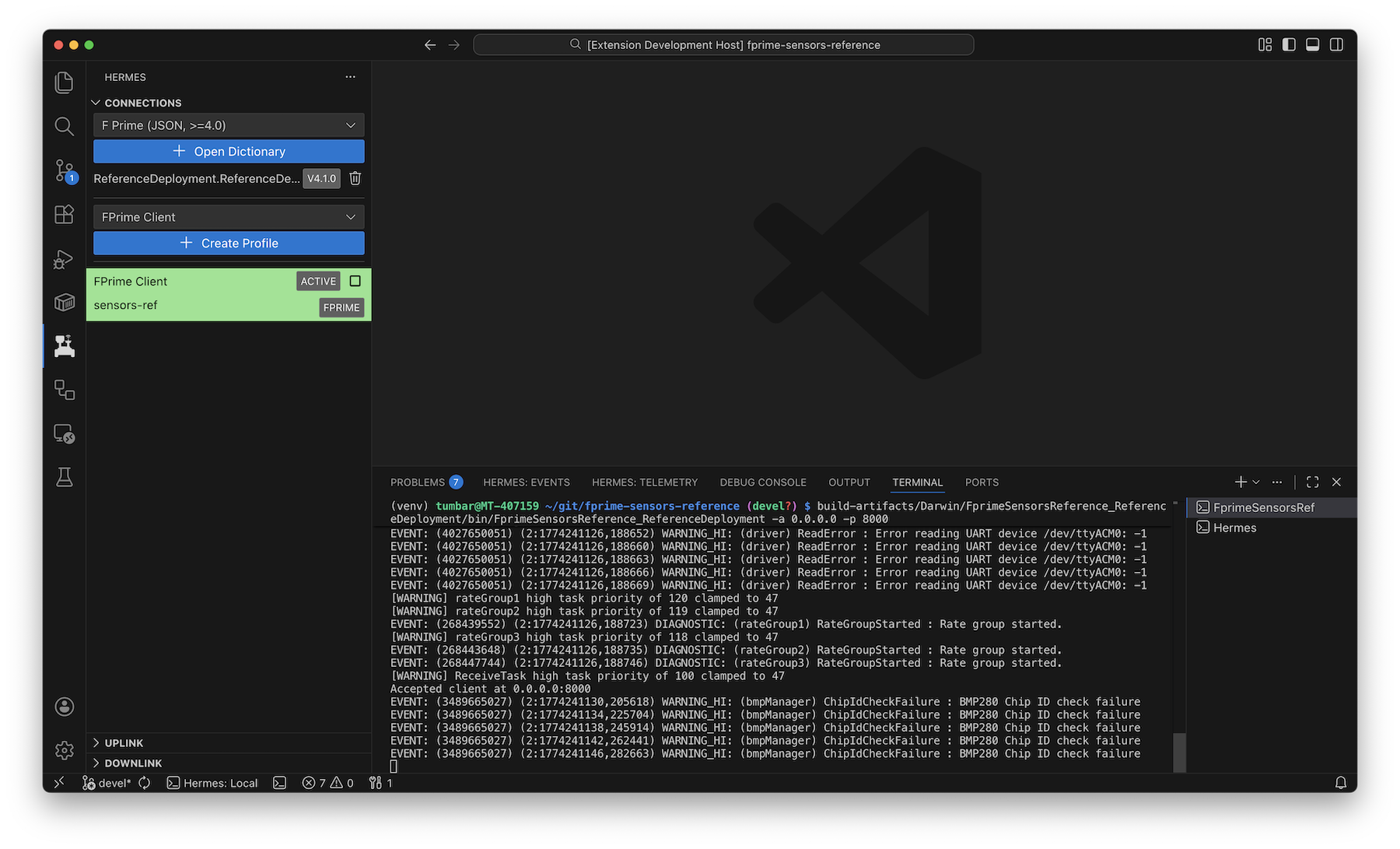This screenshot has width=1400, height=849.
Task: Open the Extensions view
Action: pos(64,214)
